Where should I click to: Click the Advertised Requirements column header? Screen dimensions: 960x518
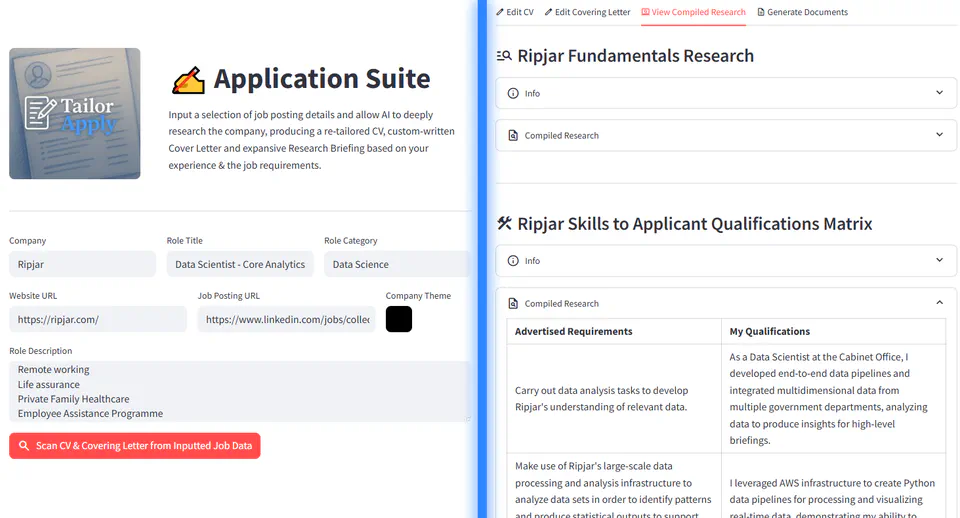coord(614,331)
